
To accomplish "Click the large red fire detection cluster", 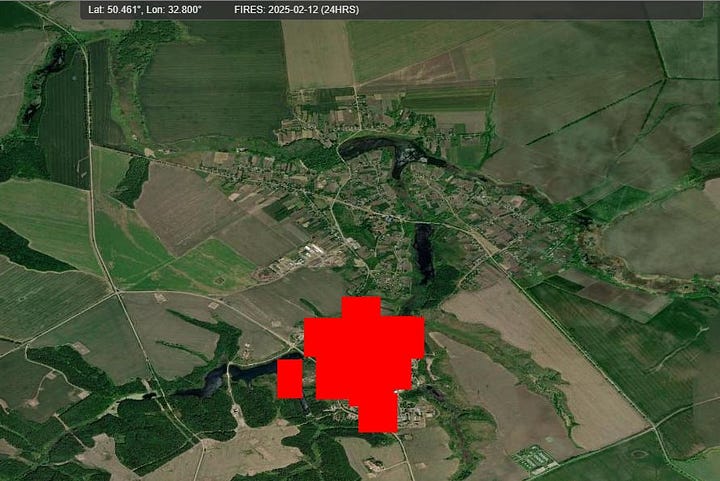I will coord(364,363).
